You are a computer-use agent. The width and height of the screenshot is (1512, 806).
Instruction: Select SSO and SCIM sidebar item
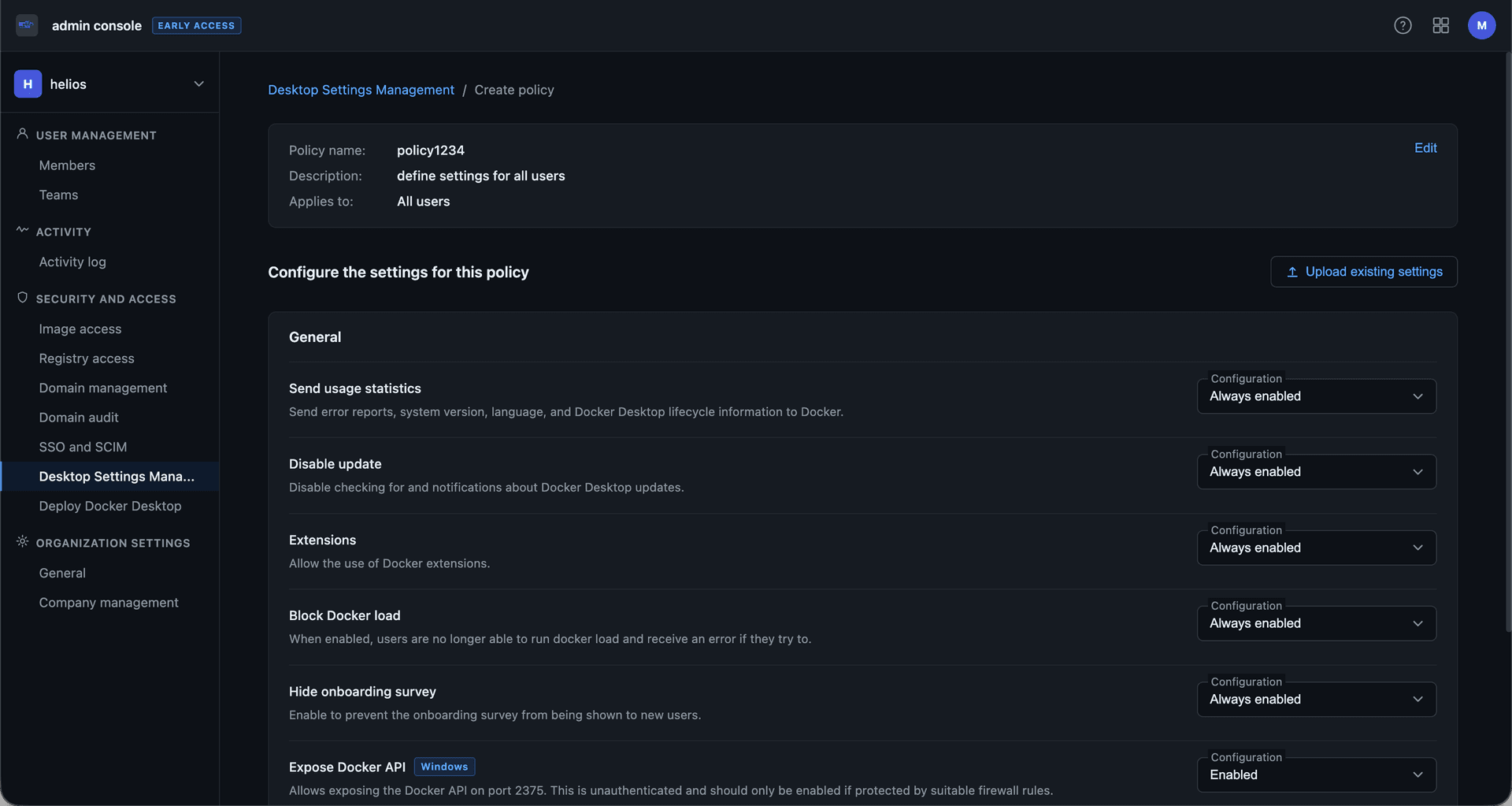click(83, 447)
